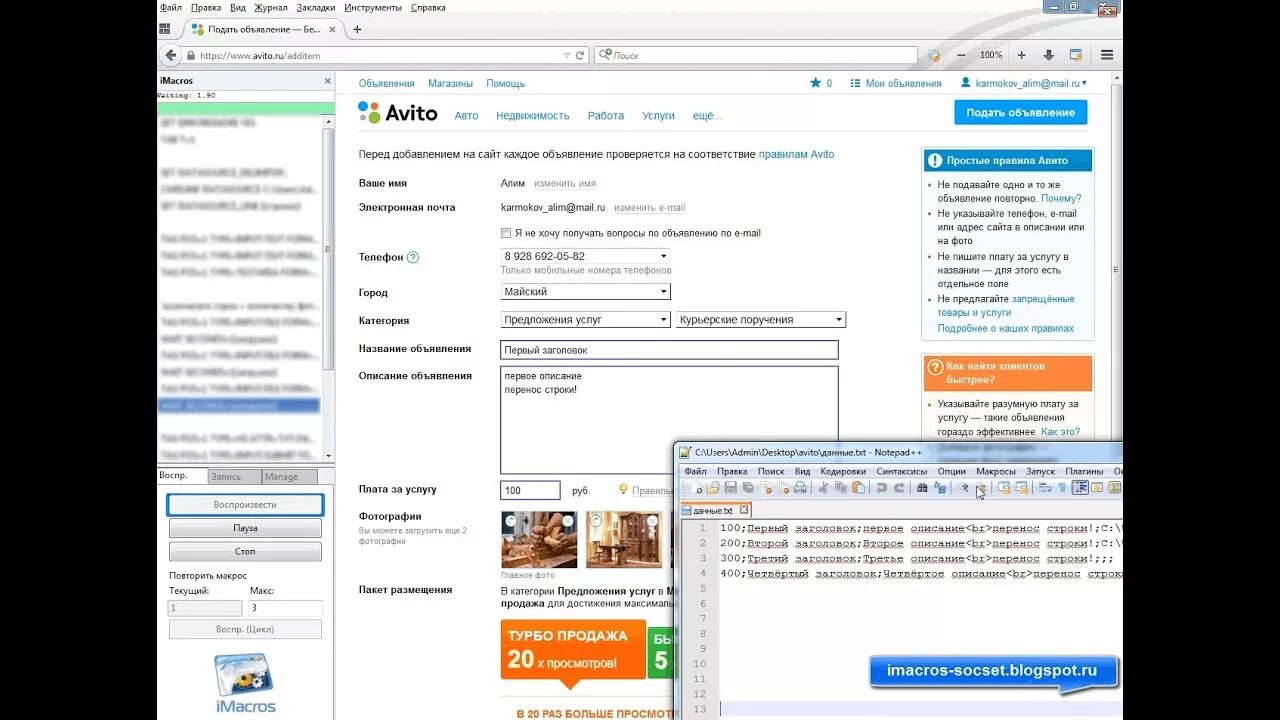Open Firefox downloads arrow icon
Image resolution: width=1280 pixels, height=720 pixels.
1048,55
